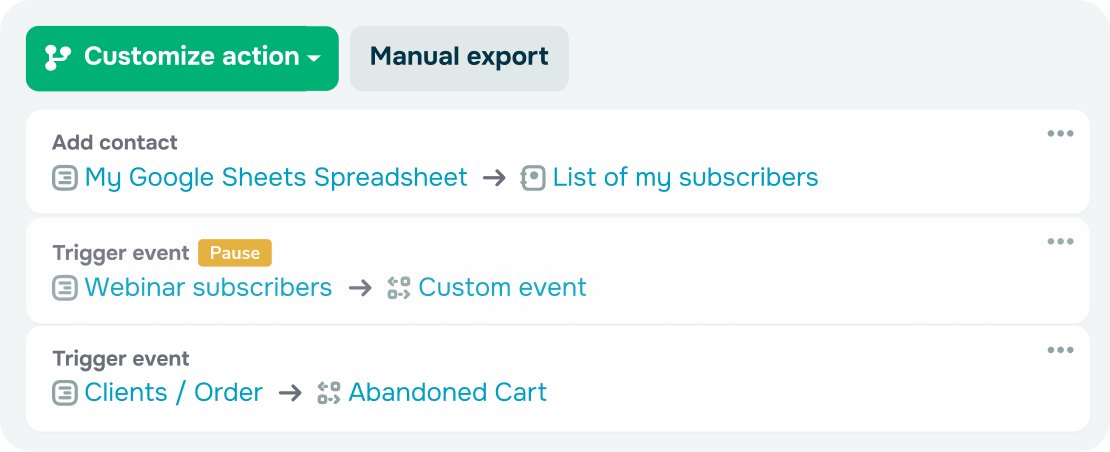Click address book icon beside List of my subscribers
The height and width of the screenshot is (452, 1110).
point(533,179)
